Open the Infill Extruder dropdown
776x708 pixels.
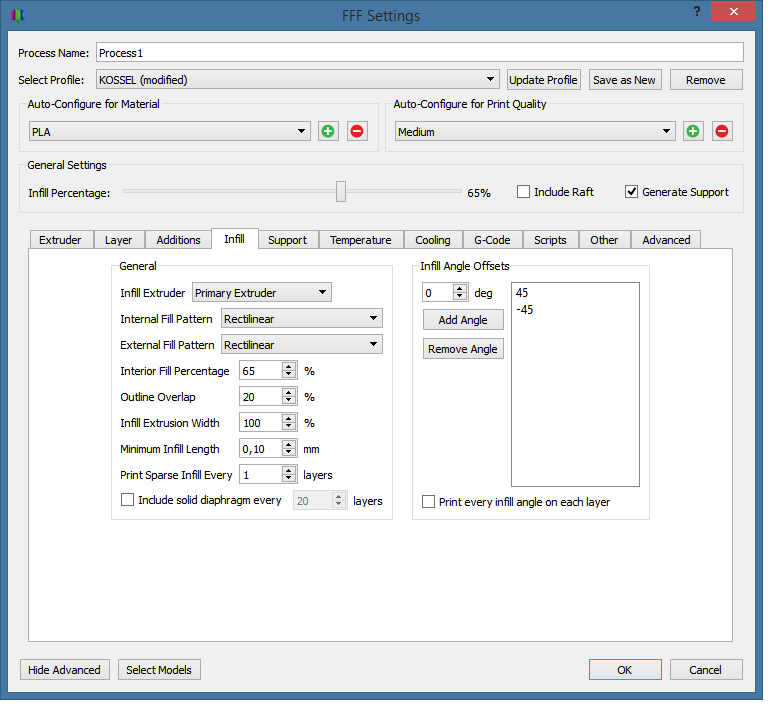pyautogui.click(x=261, y=293)
